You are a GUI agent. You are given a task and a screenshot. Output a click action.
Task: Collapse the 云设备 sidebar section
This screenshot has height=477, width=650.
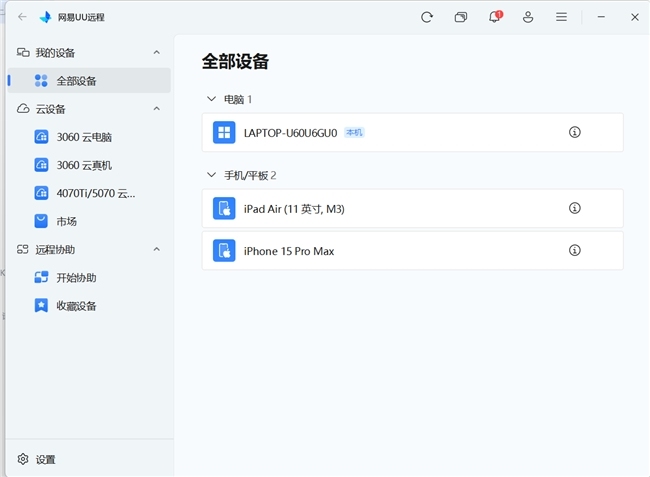[x=156, y=109]
